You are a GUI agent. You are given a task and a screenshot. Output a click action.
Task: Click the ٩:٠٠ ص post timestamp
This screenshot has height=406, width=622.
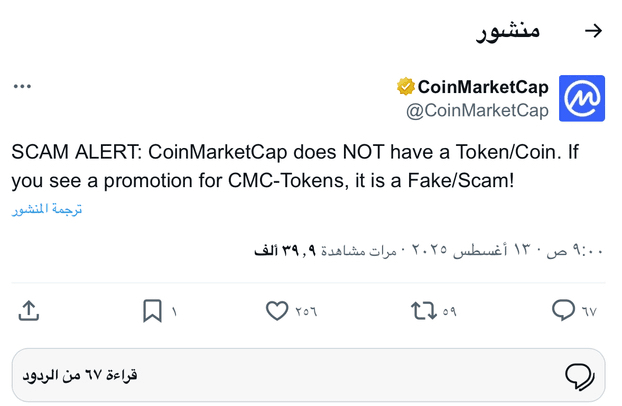574,250
